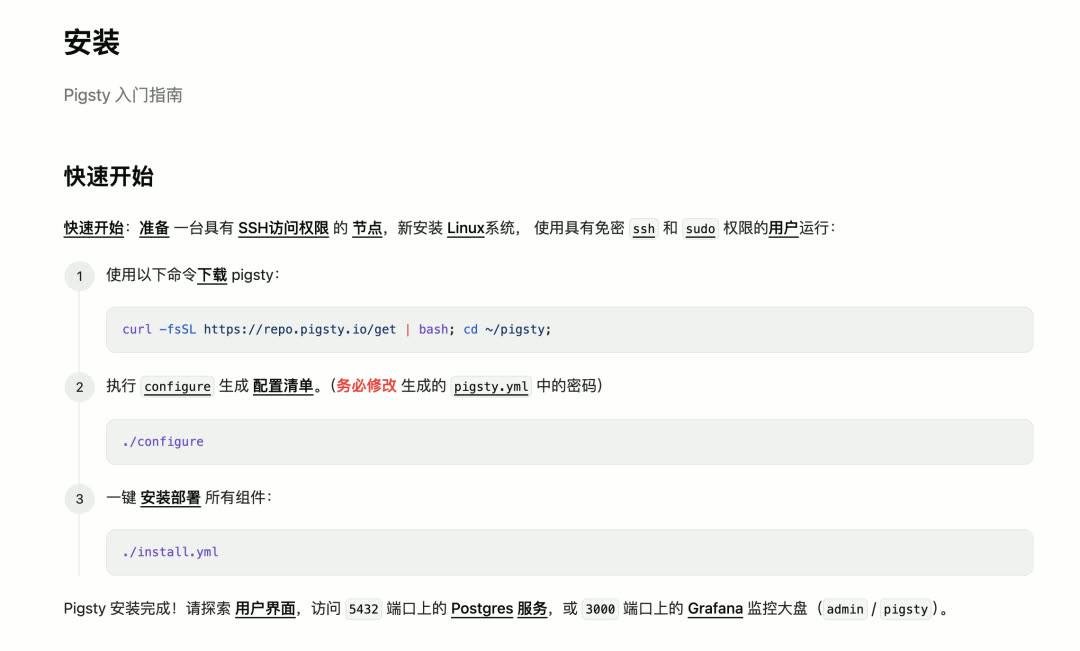Viewport: 1080px width, 651px height.
Task: Open the Grafana link
Action: tap(715, 608)
